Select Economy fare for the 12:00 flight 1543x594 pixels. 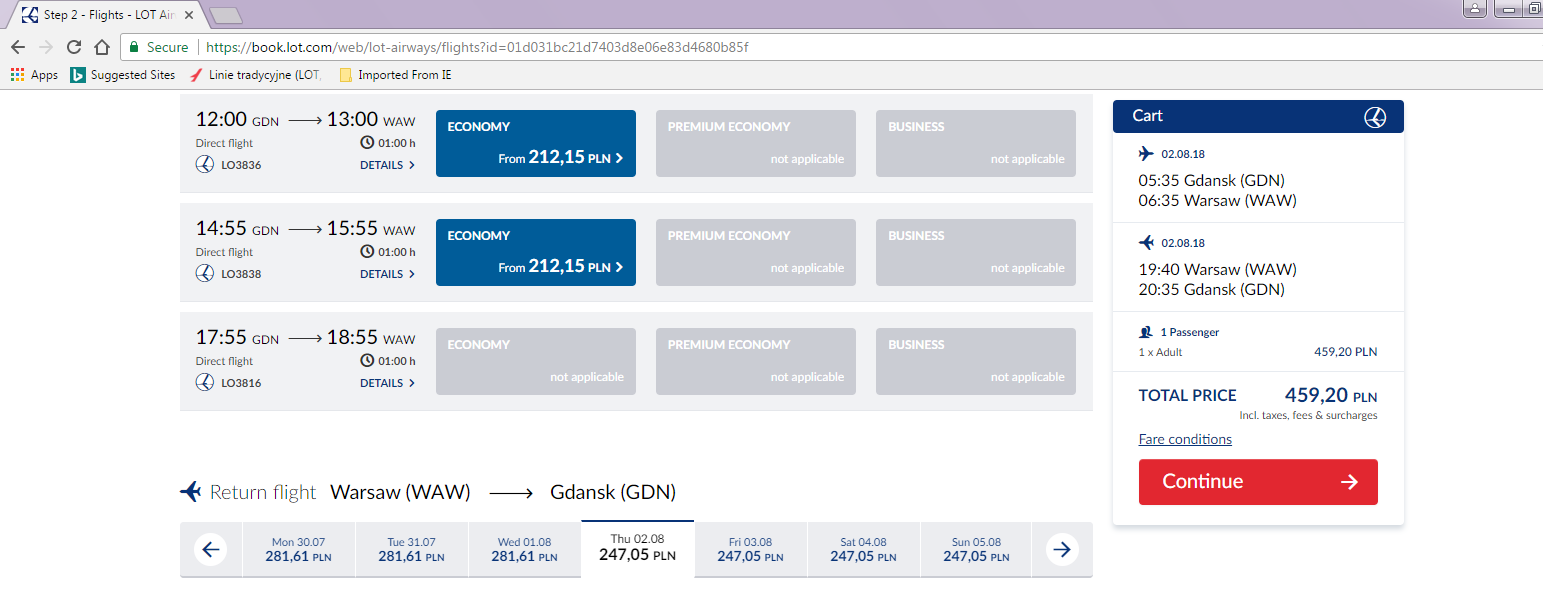(x=536, y=143)
